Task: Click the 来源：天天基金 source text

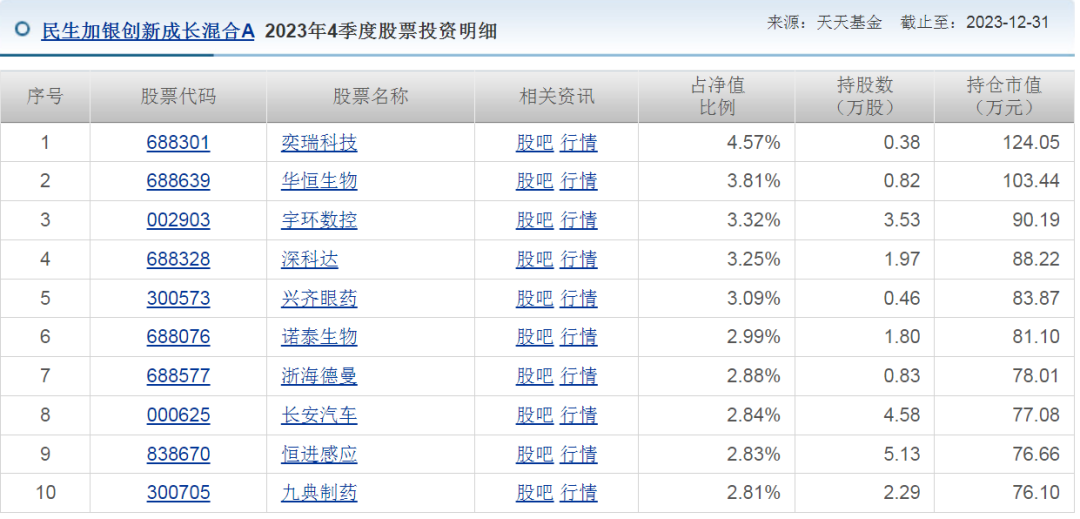Action: 824,23
